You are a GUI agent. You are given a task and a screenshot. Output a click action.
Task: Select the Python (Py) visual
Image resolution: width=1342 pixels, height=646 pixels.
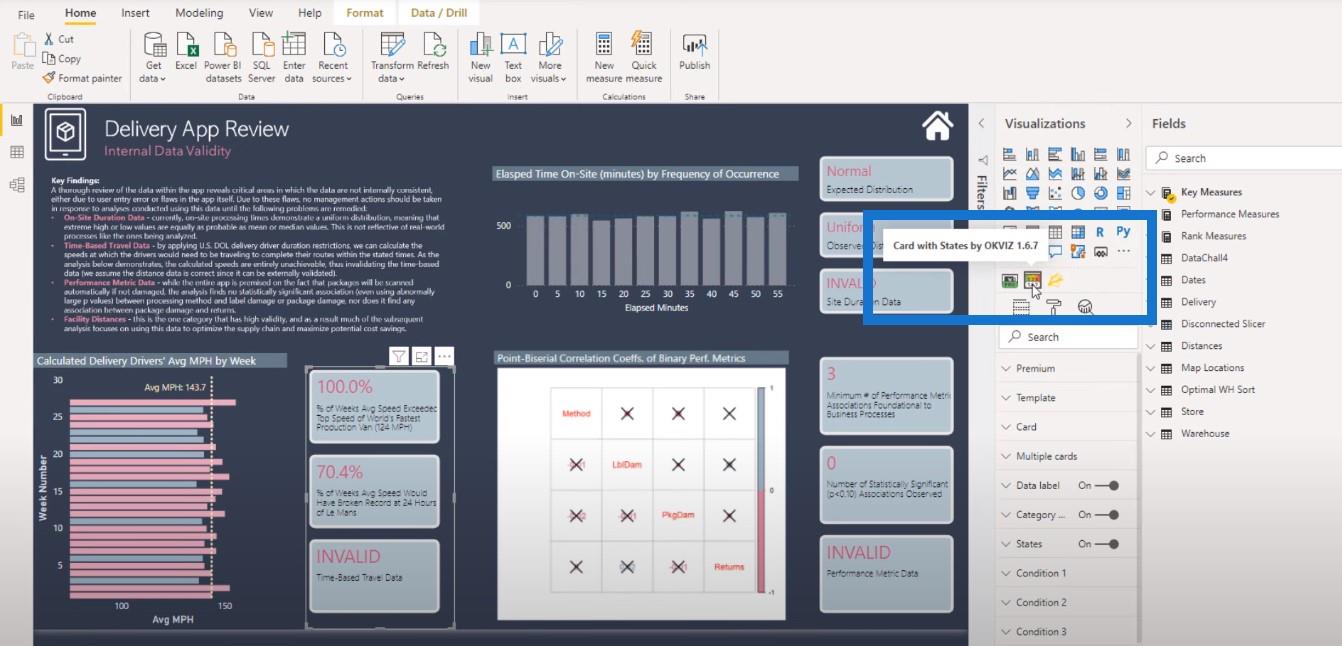click(1123, 232)
